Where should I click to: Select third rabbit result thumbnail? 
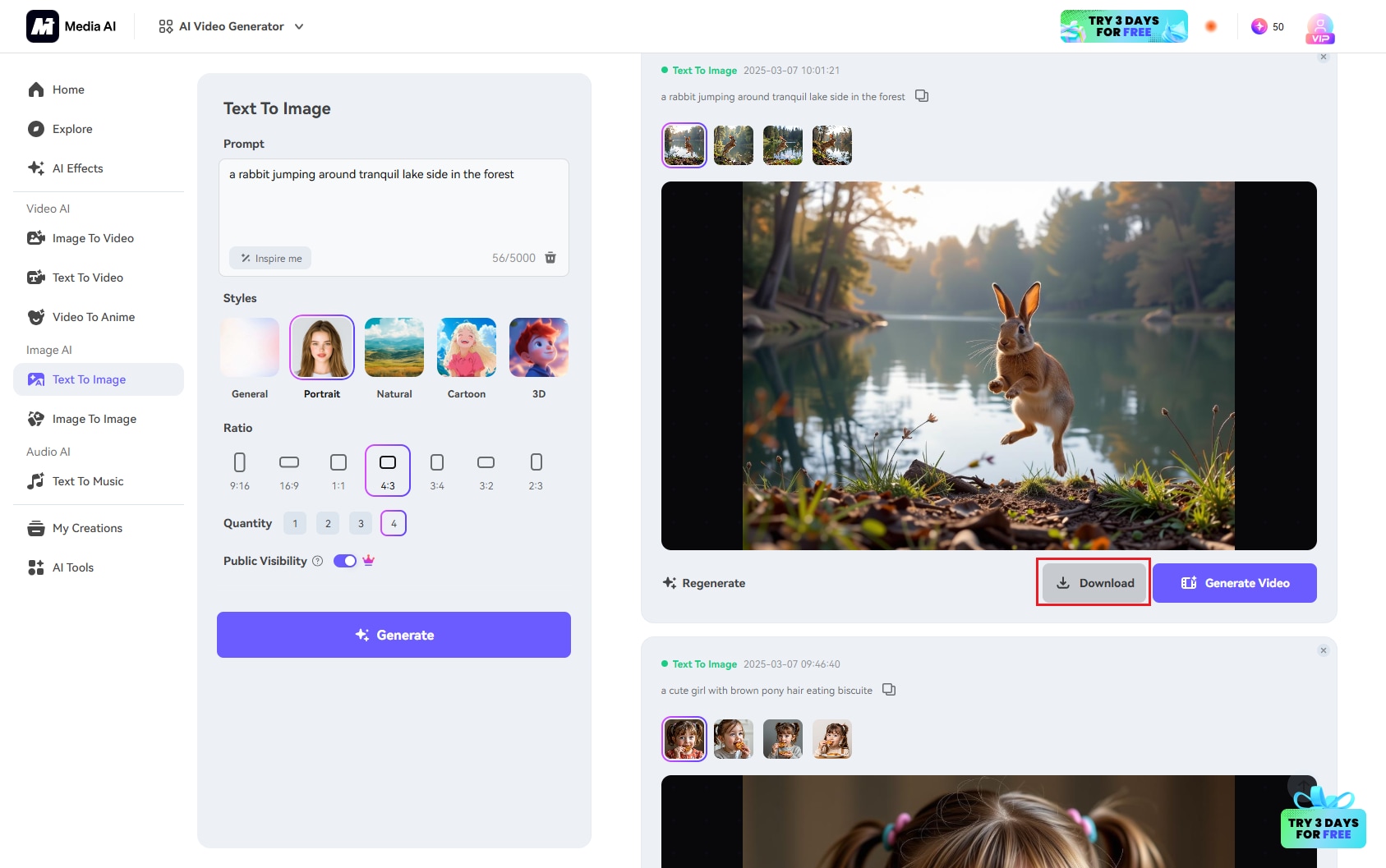pos(783,145)
